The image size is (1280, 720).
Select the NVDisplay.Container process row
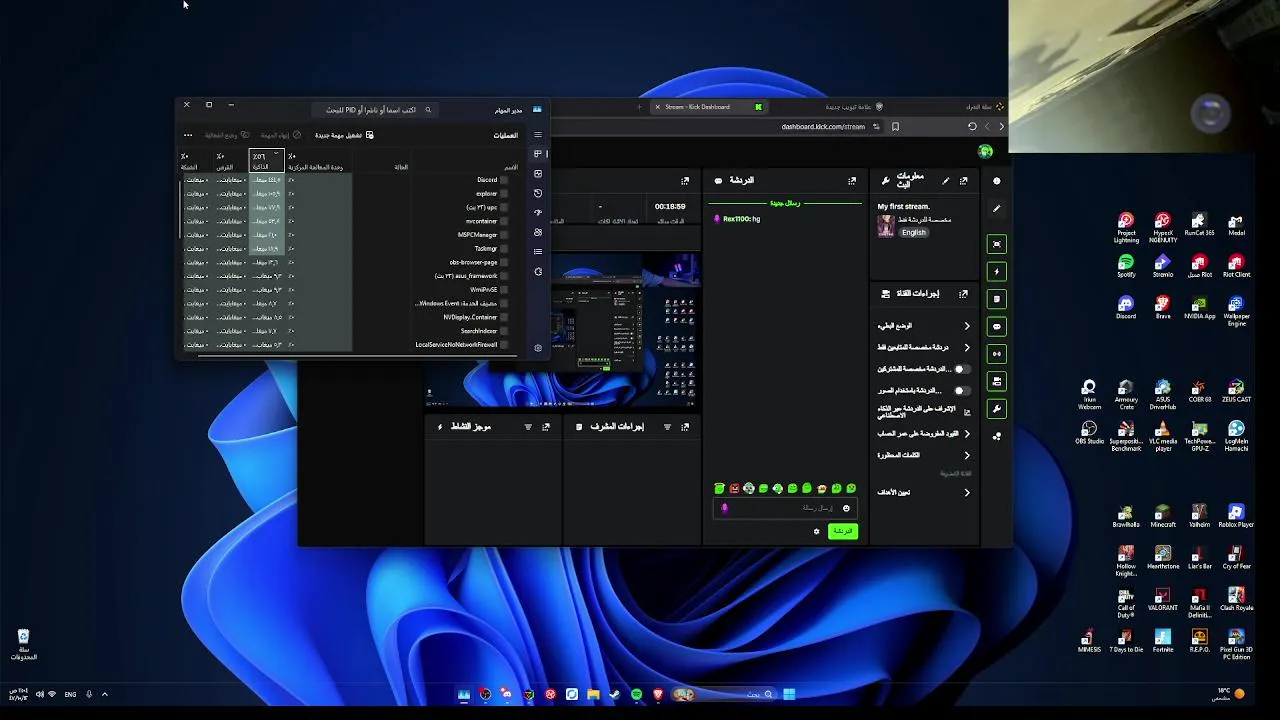[x=345, y=317]
